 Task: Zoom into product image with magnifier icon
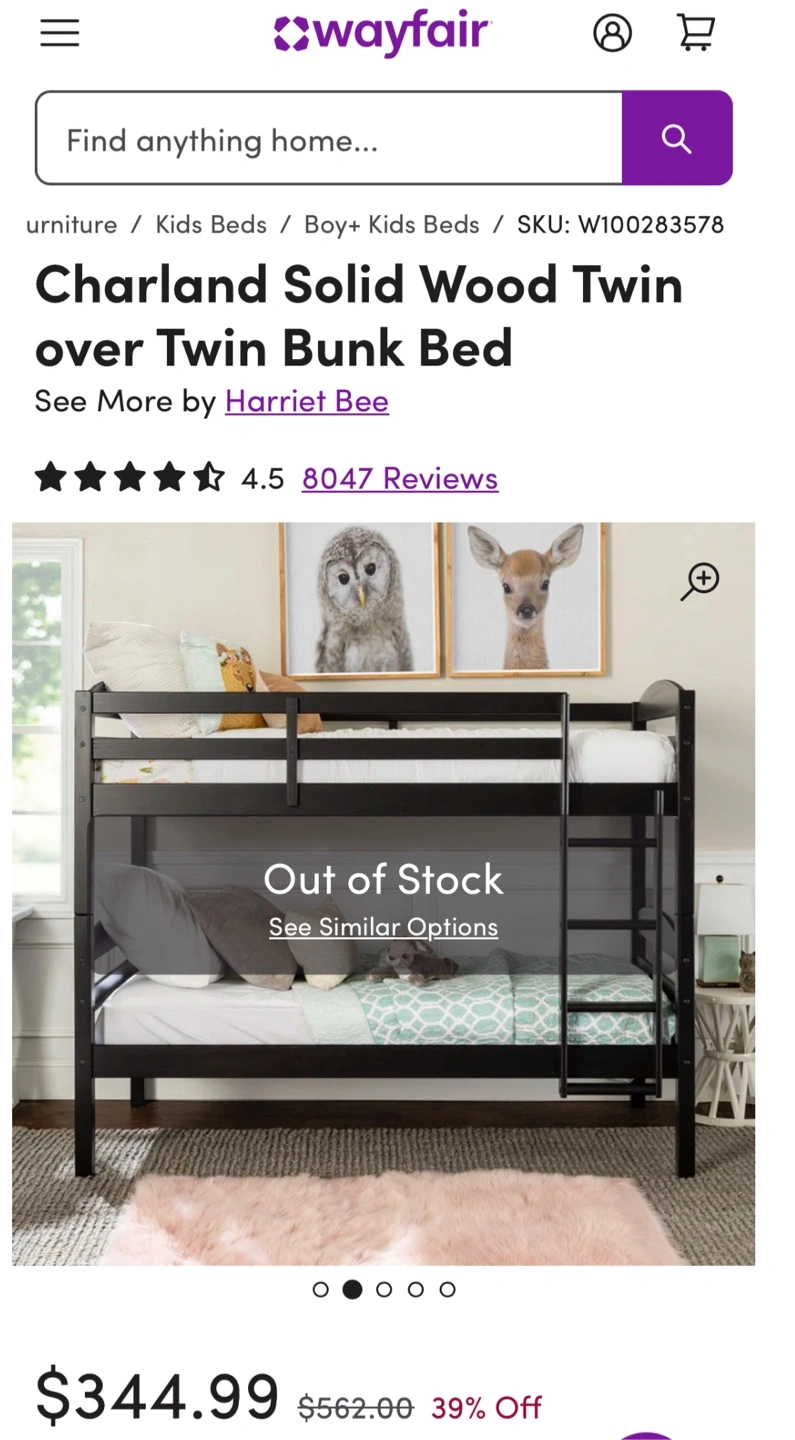click(x=700, y=581)
